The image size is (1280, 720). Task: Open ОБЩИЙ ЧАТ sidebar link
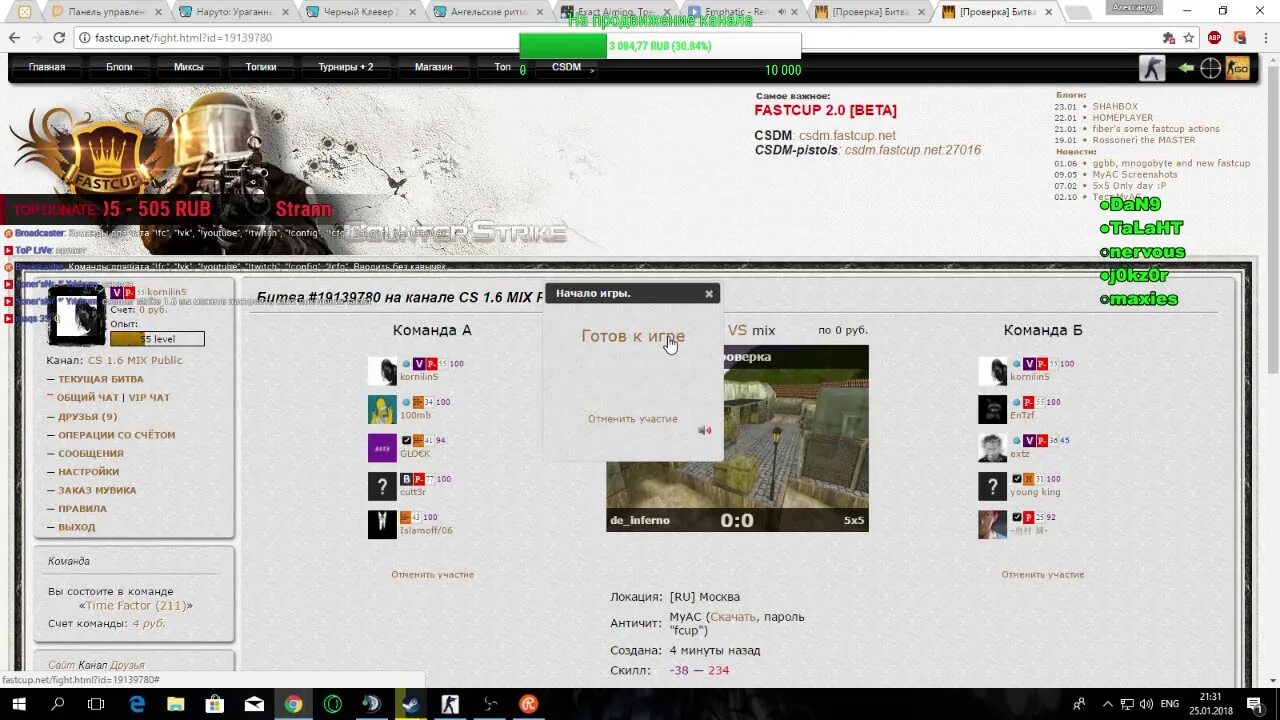coord(88,397)
